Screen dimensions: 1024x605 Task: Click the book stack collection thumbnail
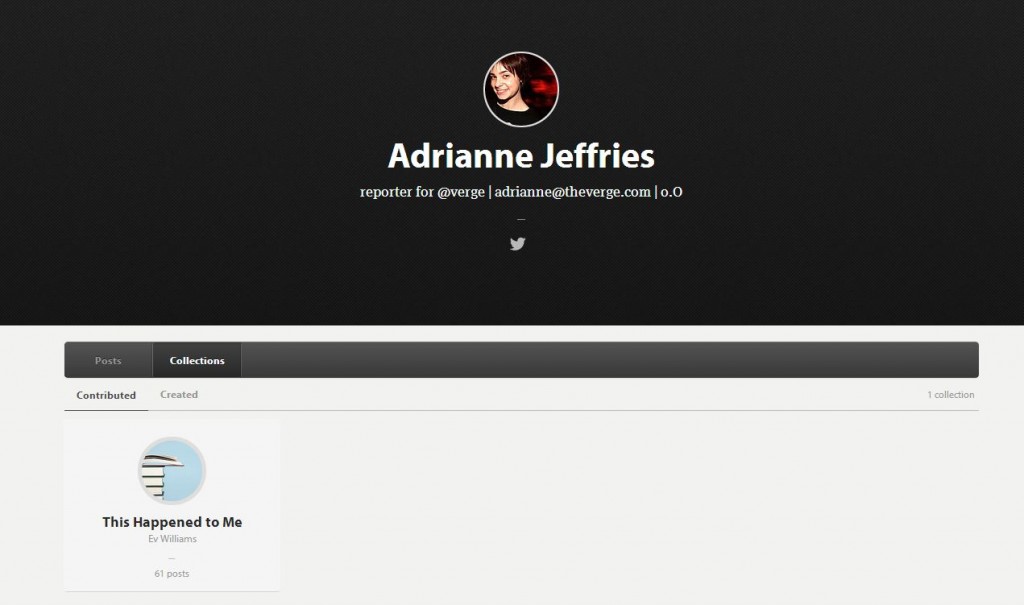point(172,470)
